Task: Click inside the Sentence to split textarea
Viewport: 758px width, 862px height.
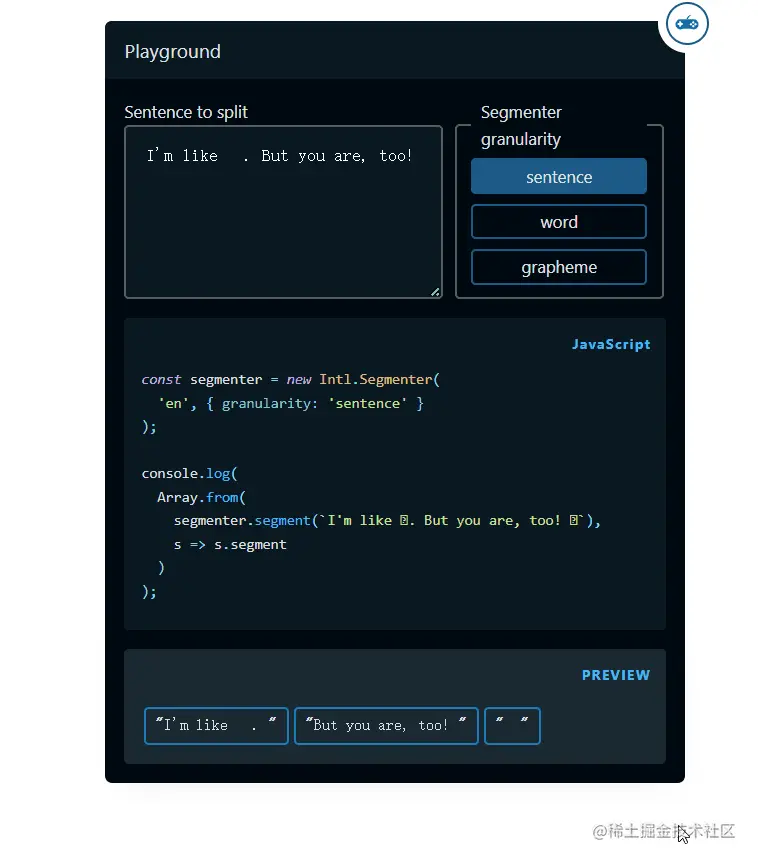Action: coord(283,212)
